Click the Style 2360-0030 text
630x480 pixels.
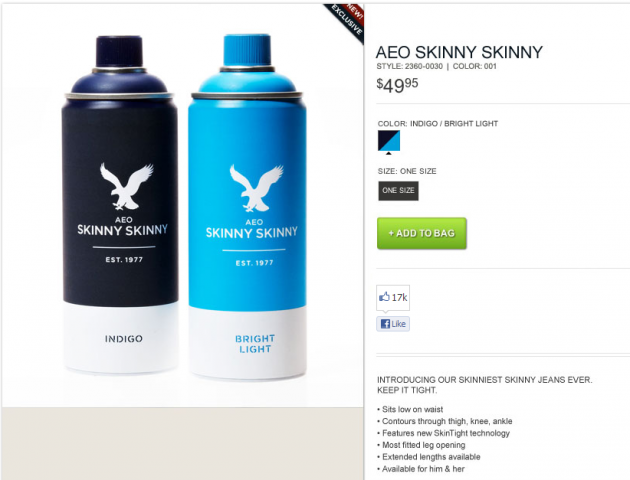click(409, 66)
